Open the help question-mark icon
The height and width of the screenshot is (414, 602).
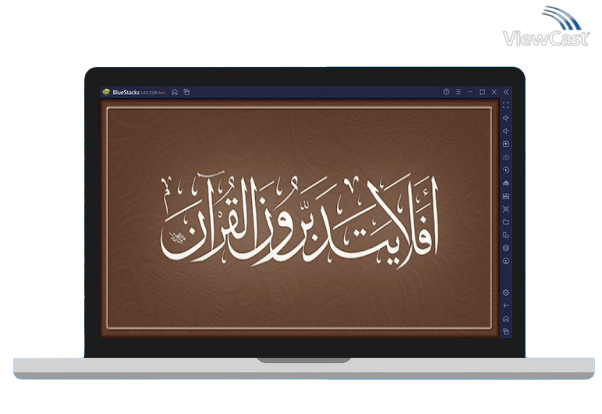pyautogui.click(x=446, y=92)
